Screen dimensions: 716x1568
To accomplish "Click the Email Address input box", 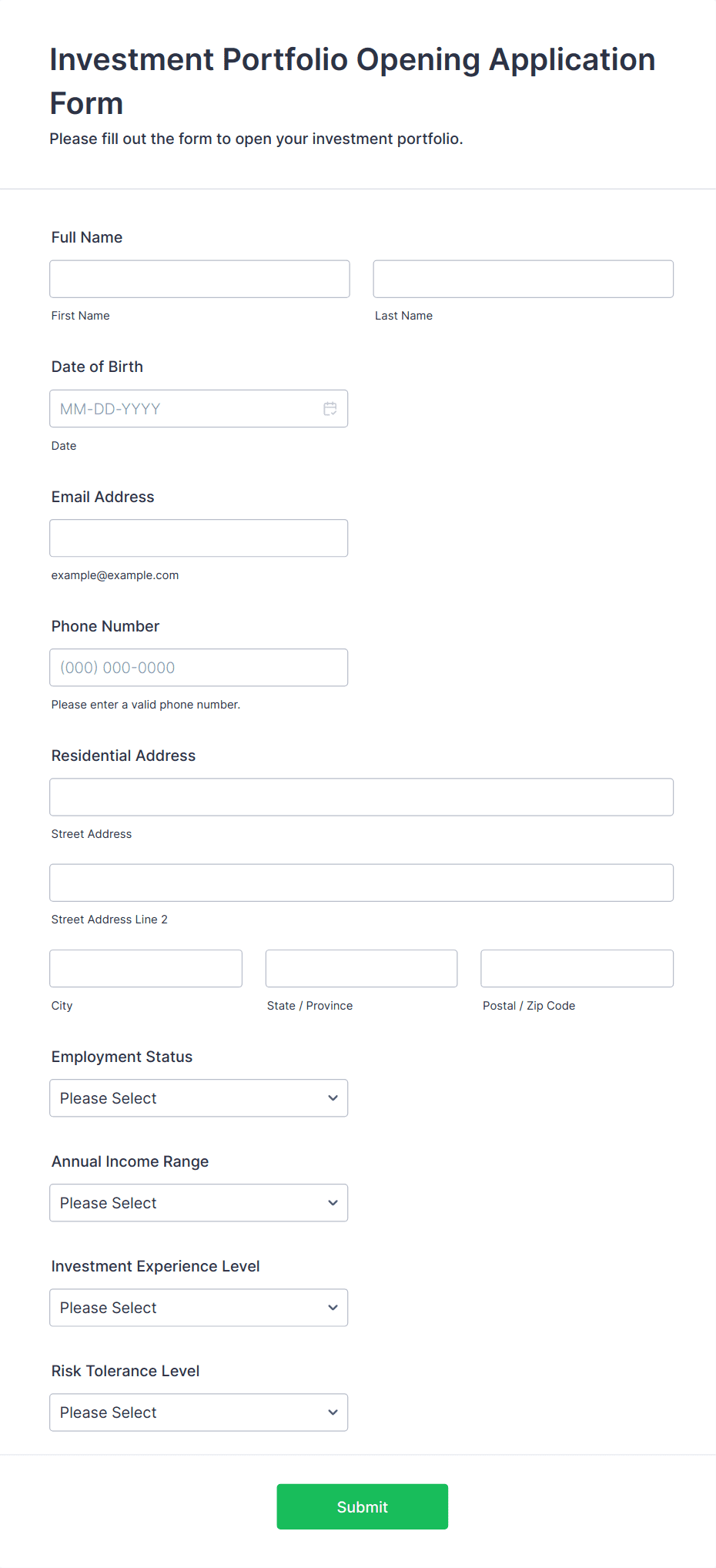I will [199, 538].
